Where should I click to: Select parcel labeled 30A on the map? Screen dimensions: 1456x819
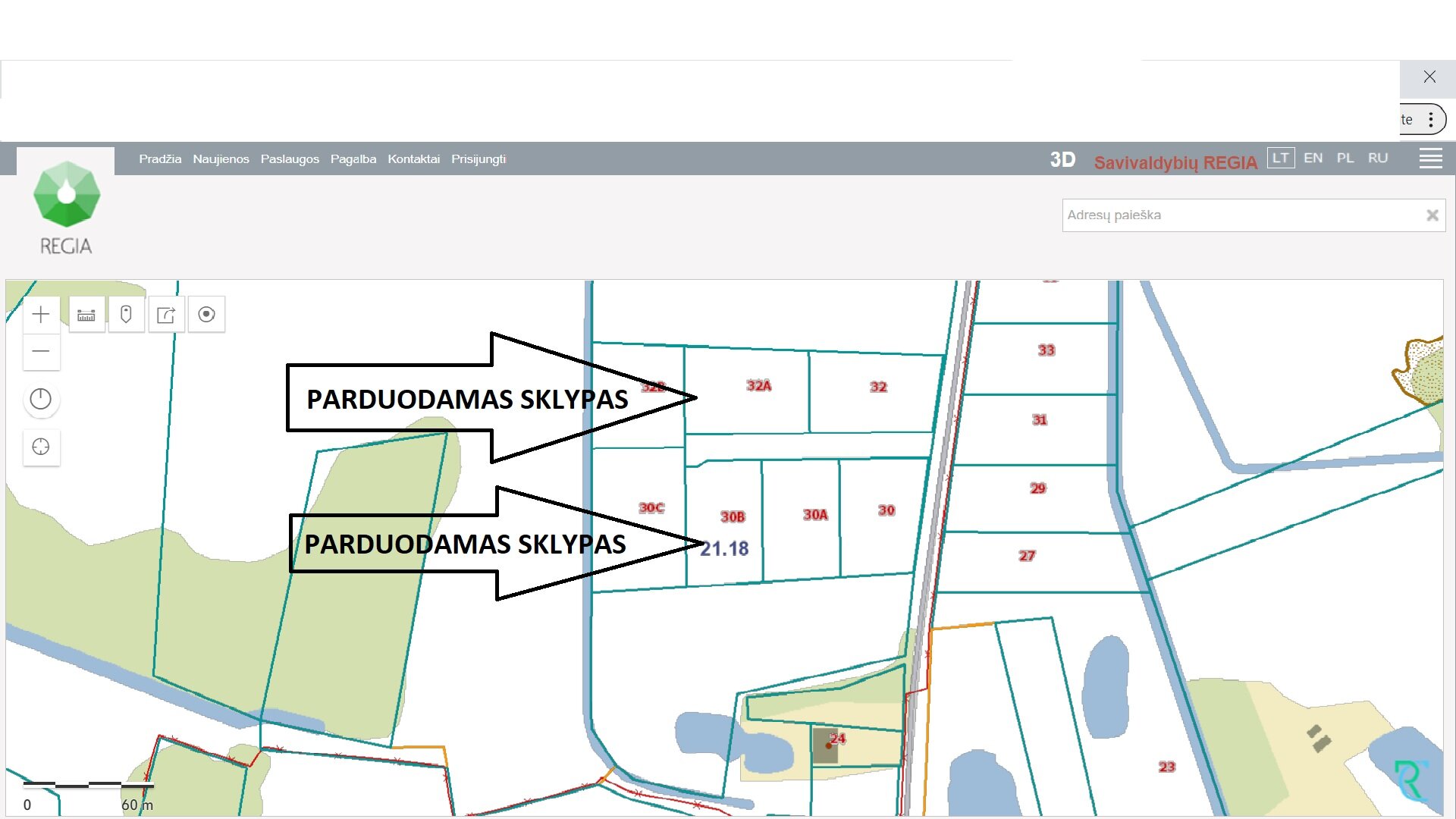815,515
